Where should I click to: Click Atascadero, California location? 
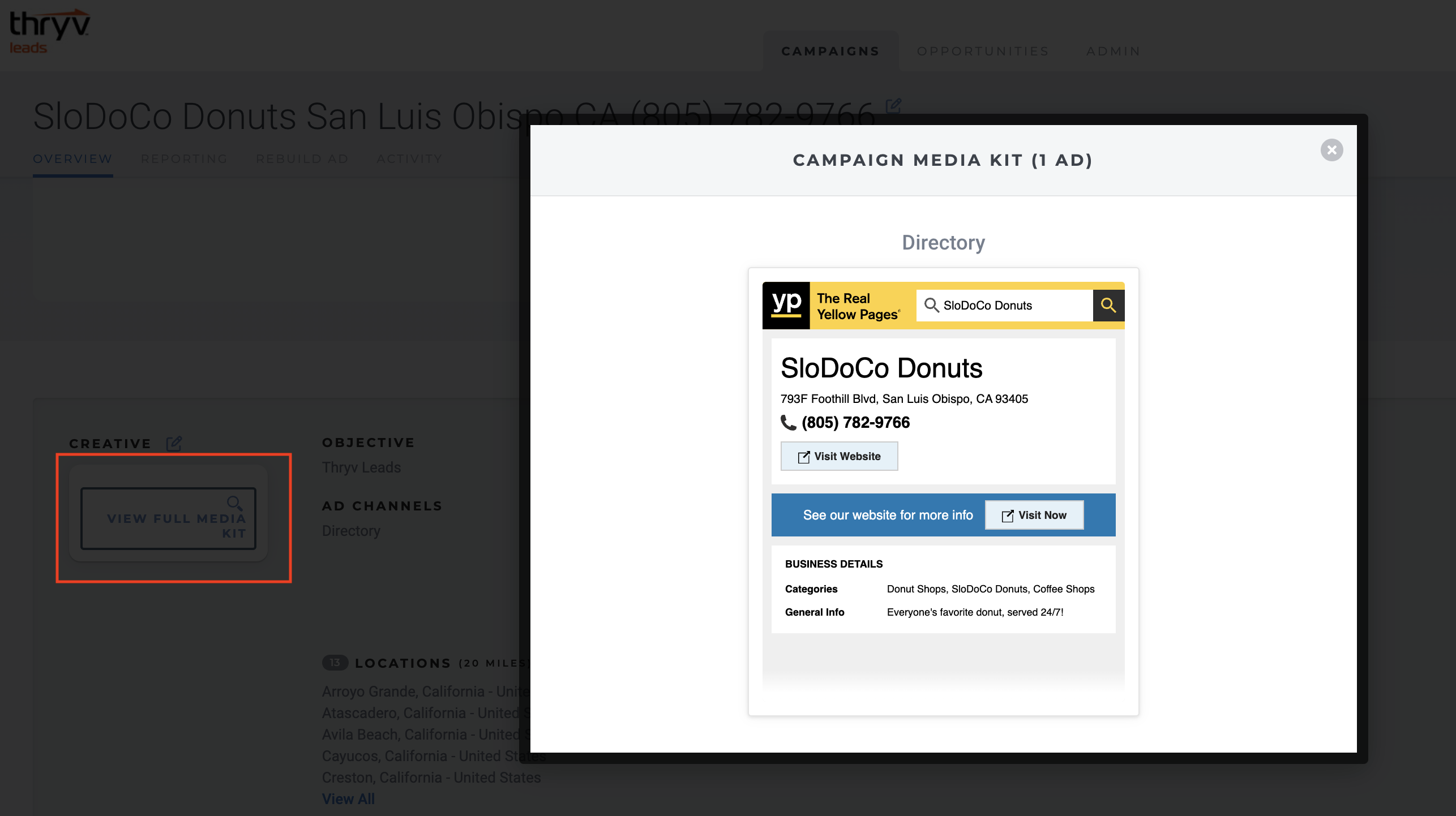point(426,713)
